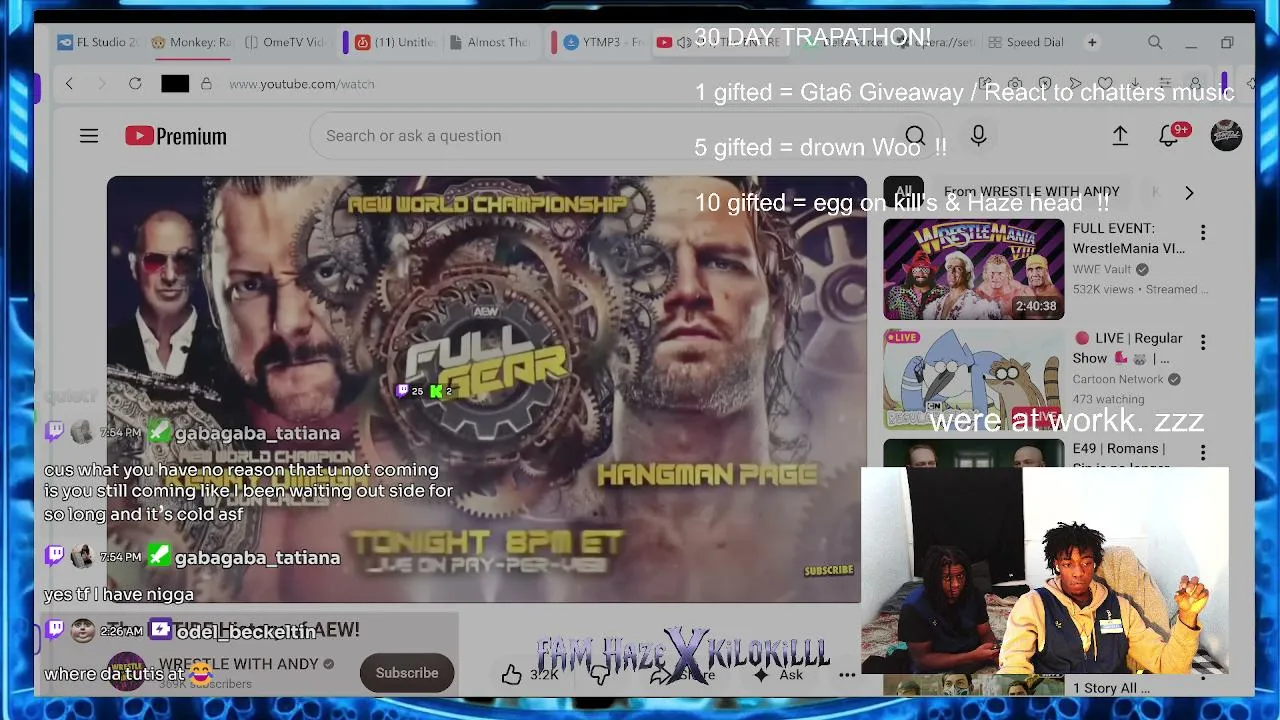Open the browser tab search magnifier
The width and height of the screenshot is (1280, 720).
click(x=1155, y=42)
